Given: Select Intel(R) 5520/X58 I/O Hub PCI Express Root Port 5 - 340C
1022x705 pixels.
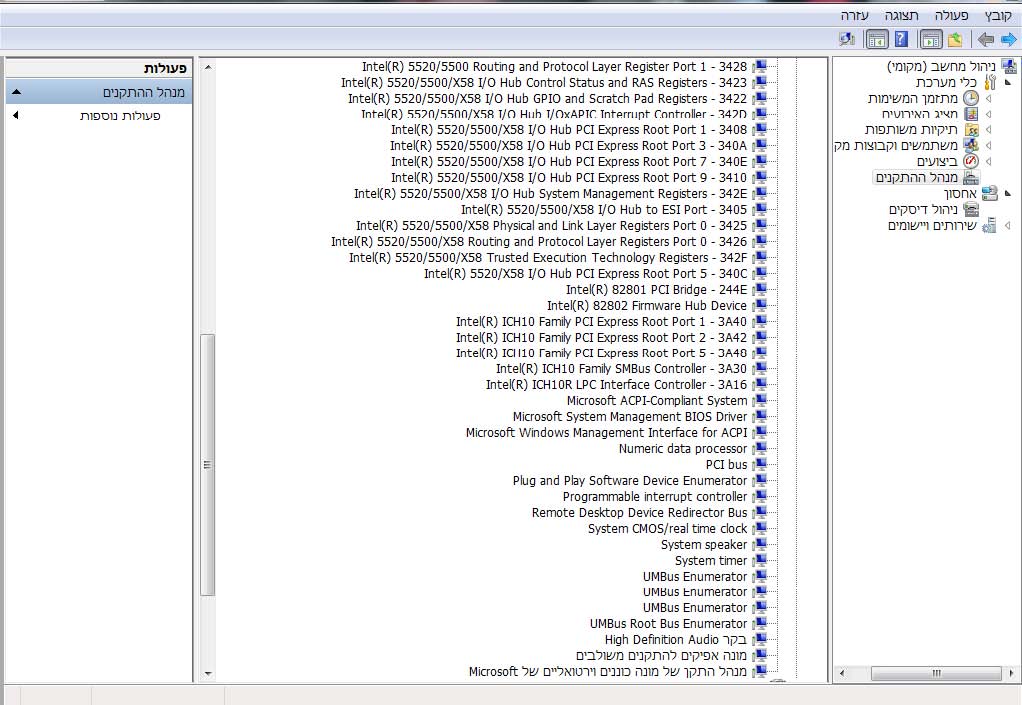Looking at the screenshot, I should pyautogui.click(x=585, y=274).
